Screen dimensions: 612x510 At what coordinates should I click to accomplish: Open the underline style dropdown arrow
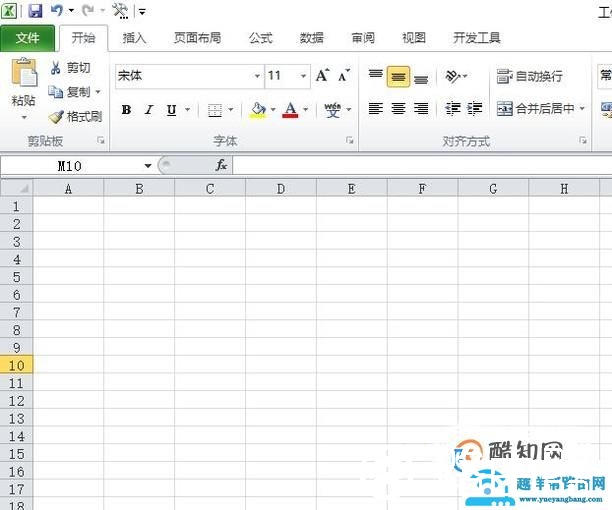[187, 110]
